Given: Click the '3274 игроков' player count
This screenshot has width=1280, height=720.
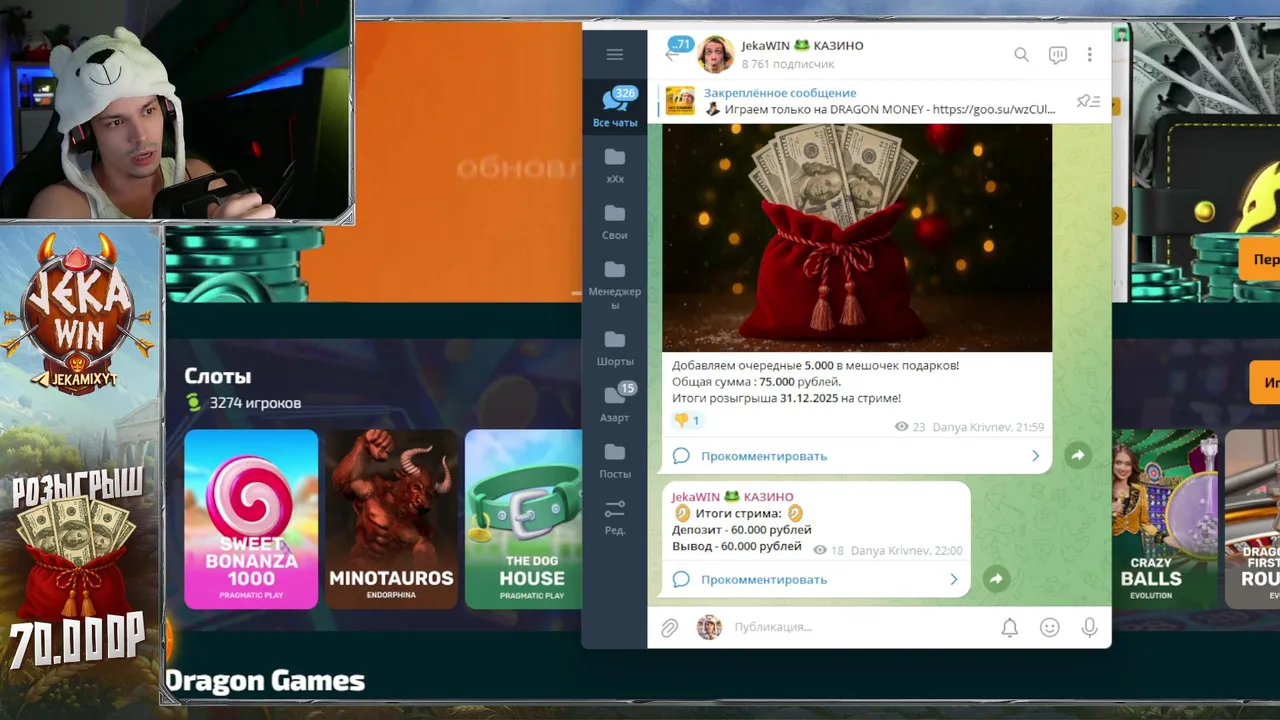Looking at the screenshot, I should (255, 403).
